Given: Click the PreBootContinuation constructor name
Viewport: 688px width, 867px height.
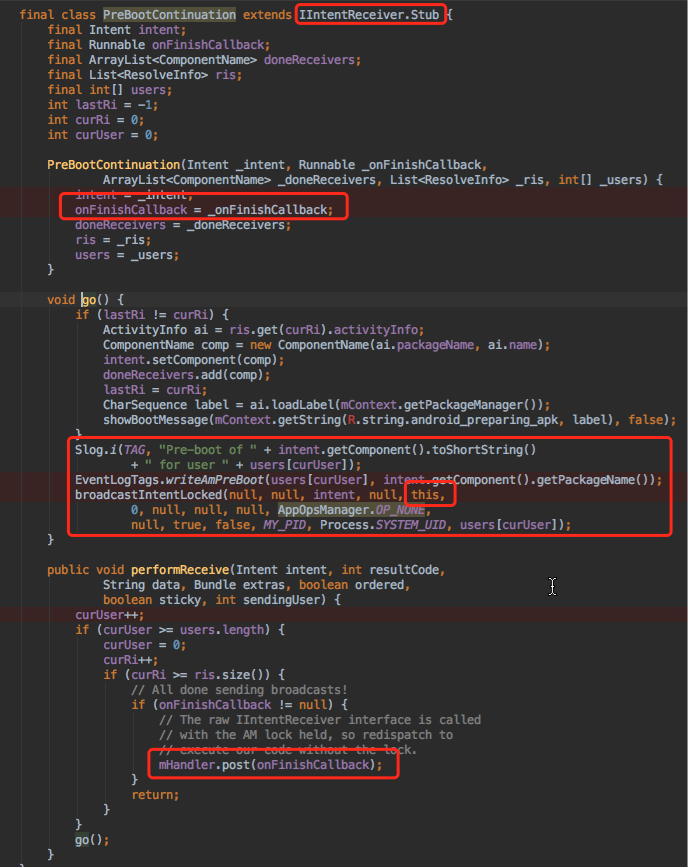Looking at the screenshot, I should [113, 165].
